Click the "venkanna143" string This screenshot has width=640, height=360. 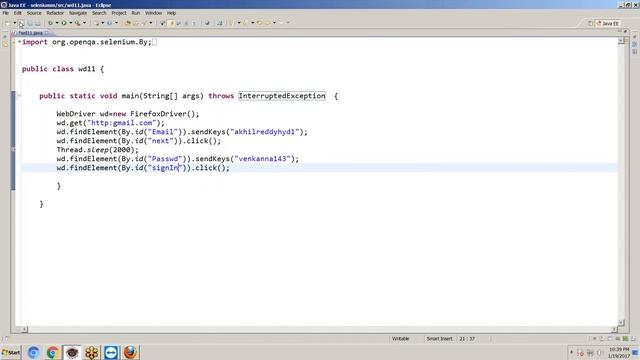point(262,159)
